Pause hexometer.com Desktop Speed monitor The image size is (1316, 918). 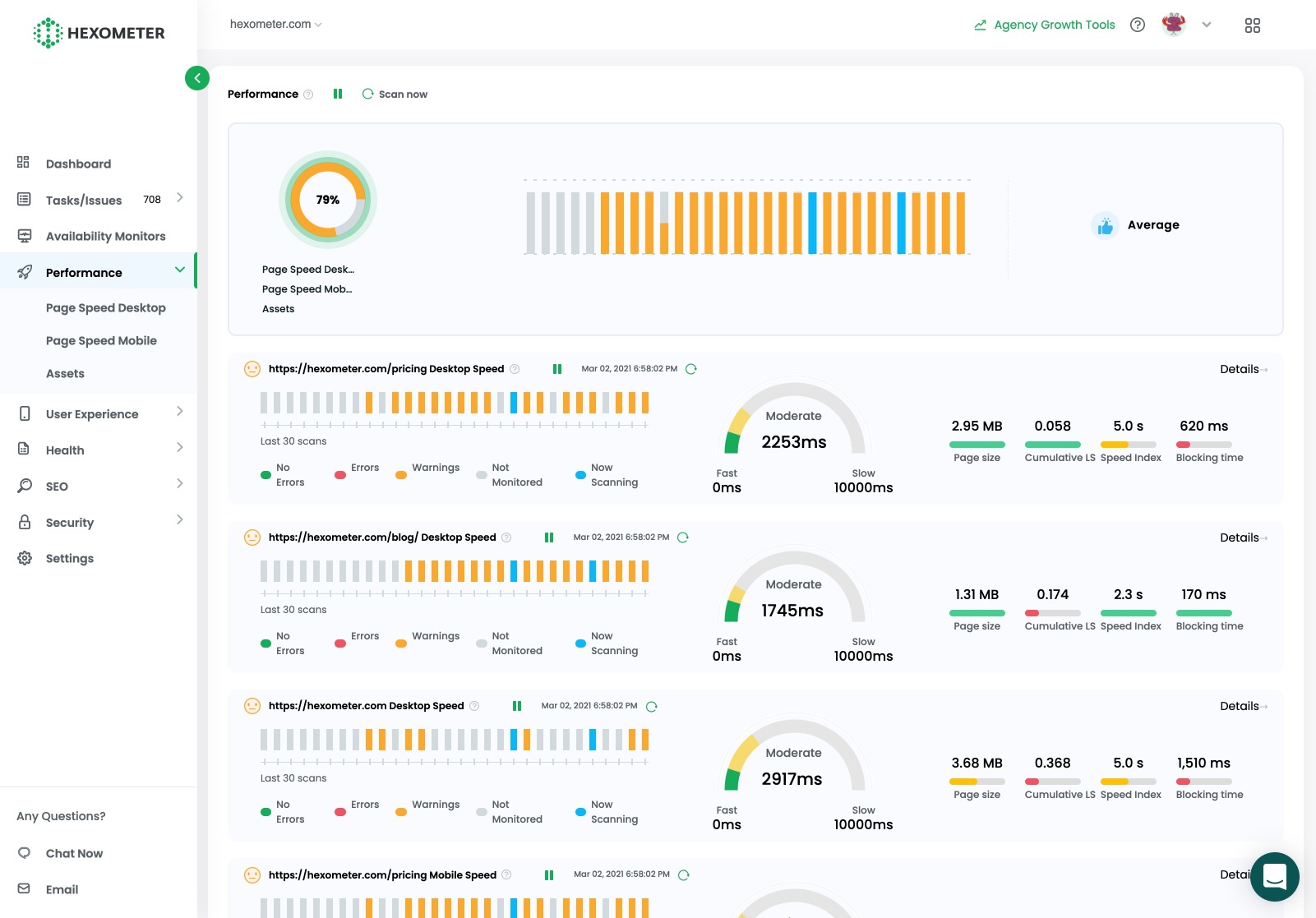point(517,706)
